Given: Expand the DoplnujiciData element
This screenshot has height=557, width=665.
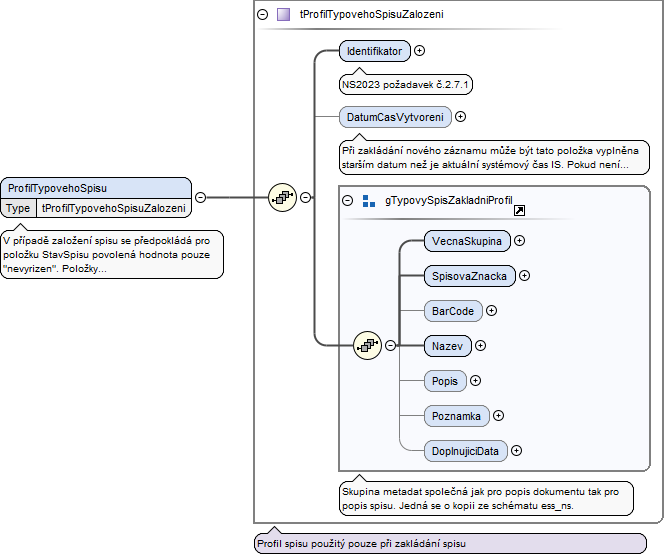Looking at the screenshot, I should pos(516,451).
